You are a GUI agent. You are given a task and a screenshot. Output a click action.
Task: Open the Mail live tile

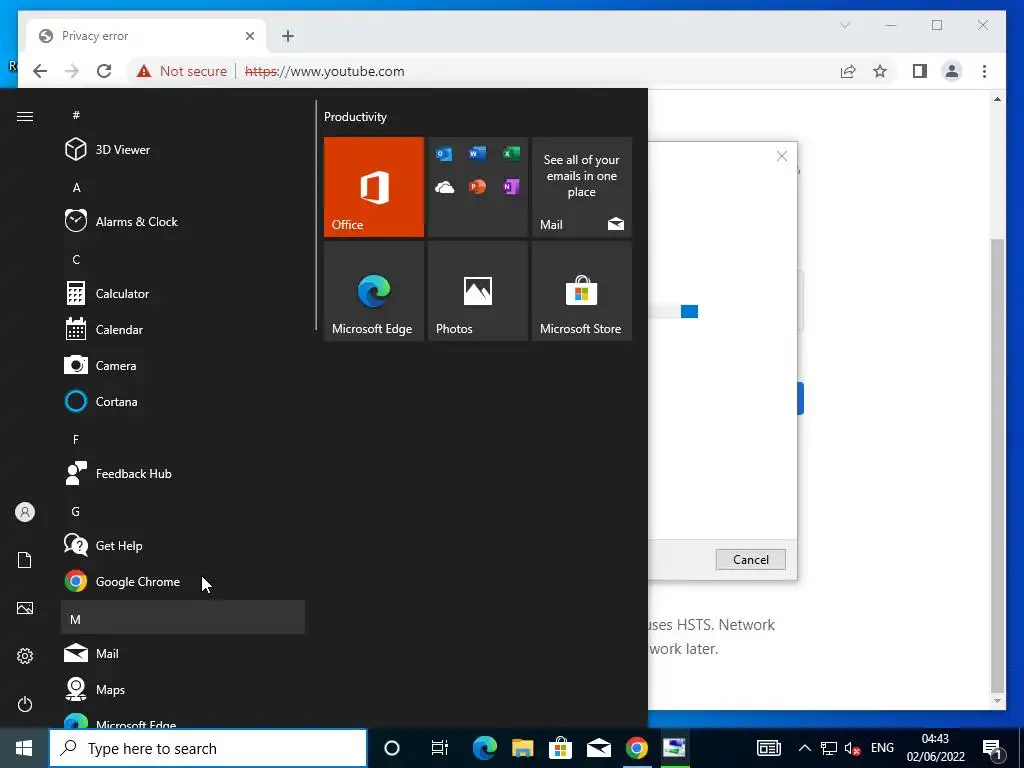pos(581,187)
